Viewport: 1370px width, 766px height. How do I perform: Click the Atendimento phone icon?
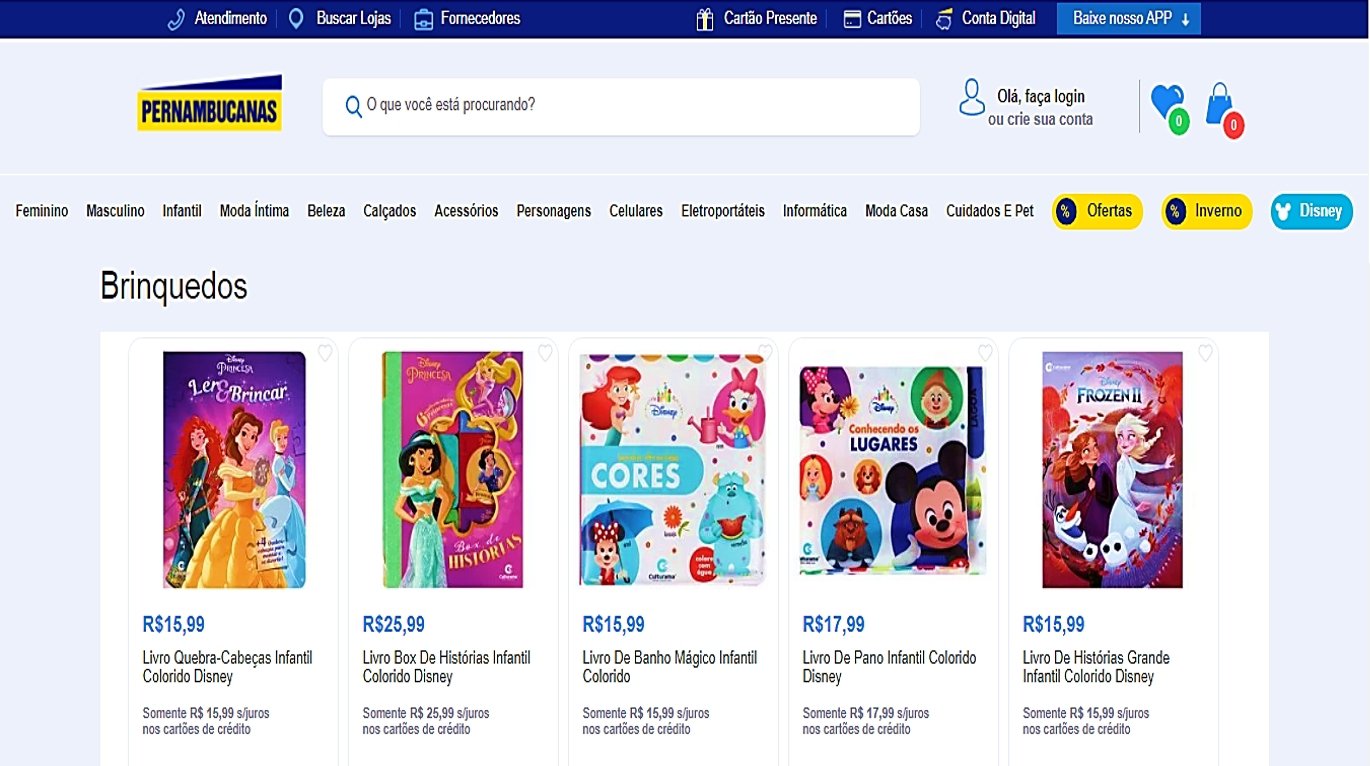click(176, 19)
